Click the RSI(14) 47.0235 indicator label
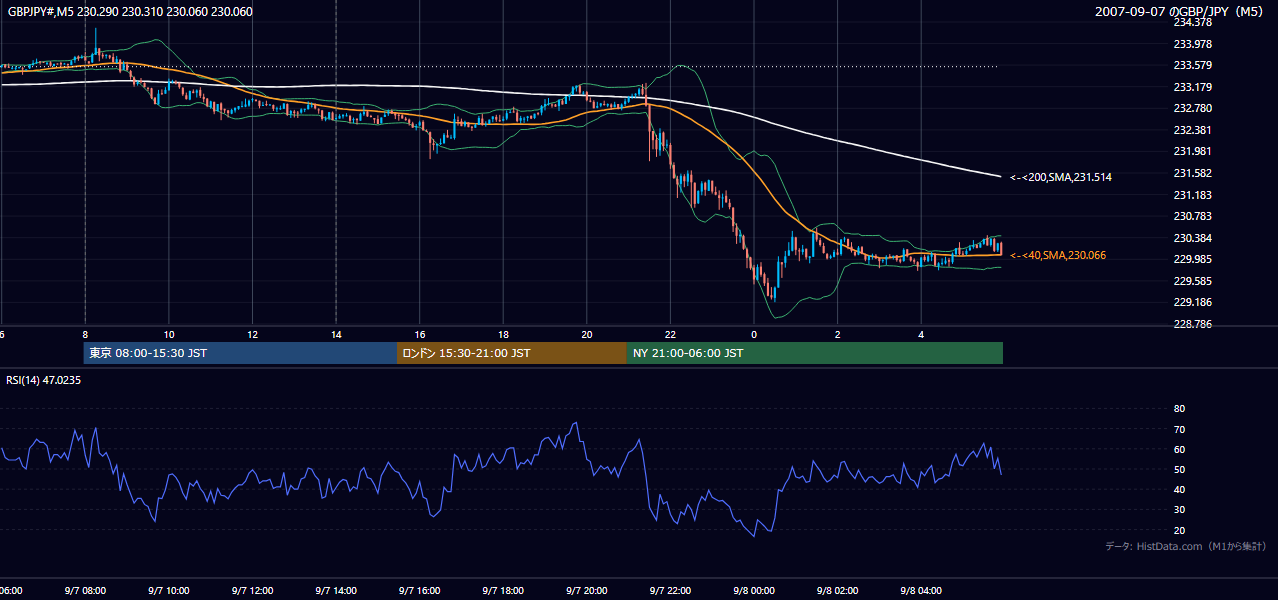The image size is (1278, 600). click(x=43, y=380)
